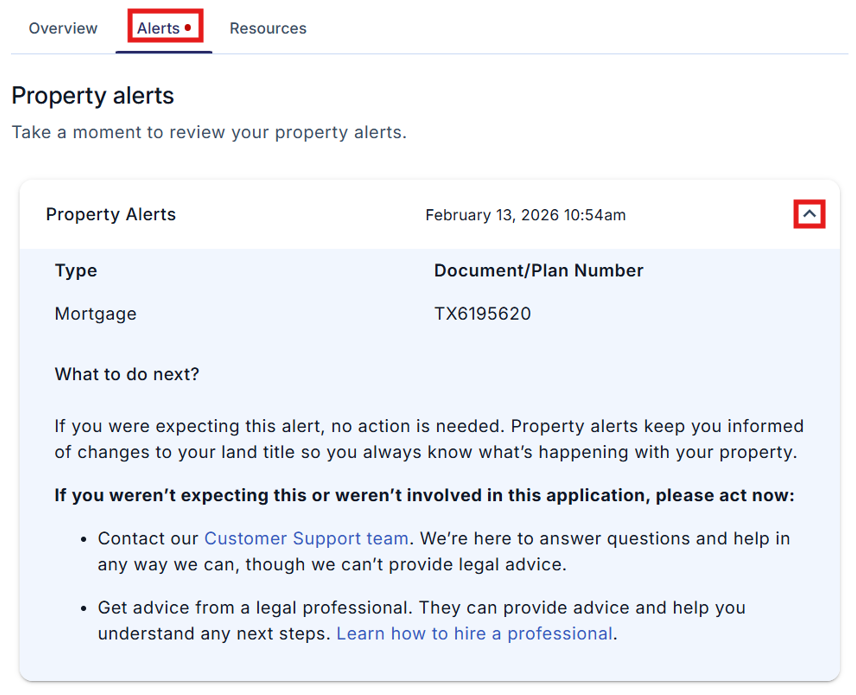Screen dimensions: 856x695
Task: Click the Get advice from a legal professional bullet
Action: (x=421, y=608)
